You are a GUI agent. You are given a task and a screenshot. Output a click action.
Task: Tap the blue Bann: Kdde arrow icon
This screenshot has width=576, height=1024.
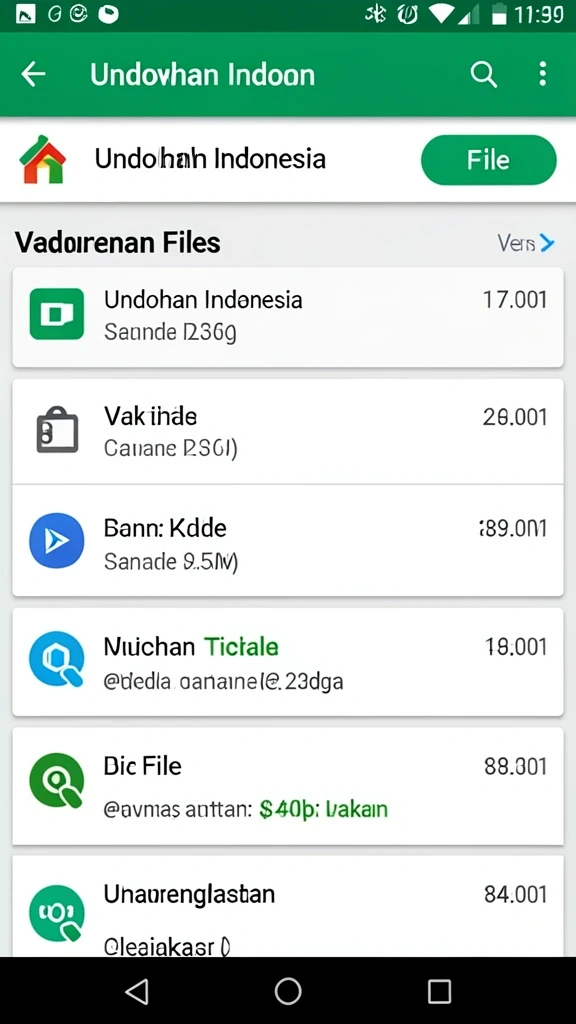tap(57, 541)
